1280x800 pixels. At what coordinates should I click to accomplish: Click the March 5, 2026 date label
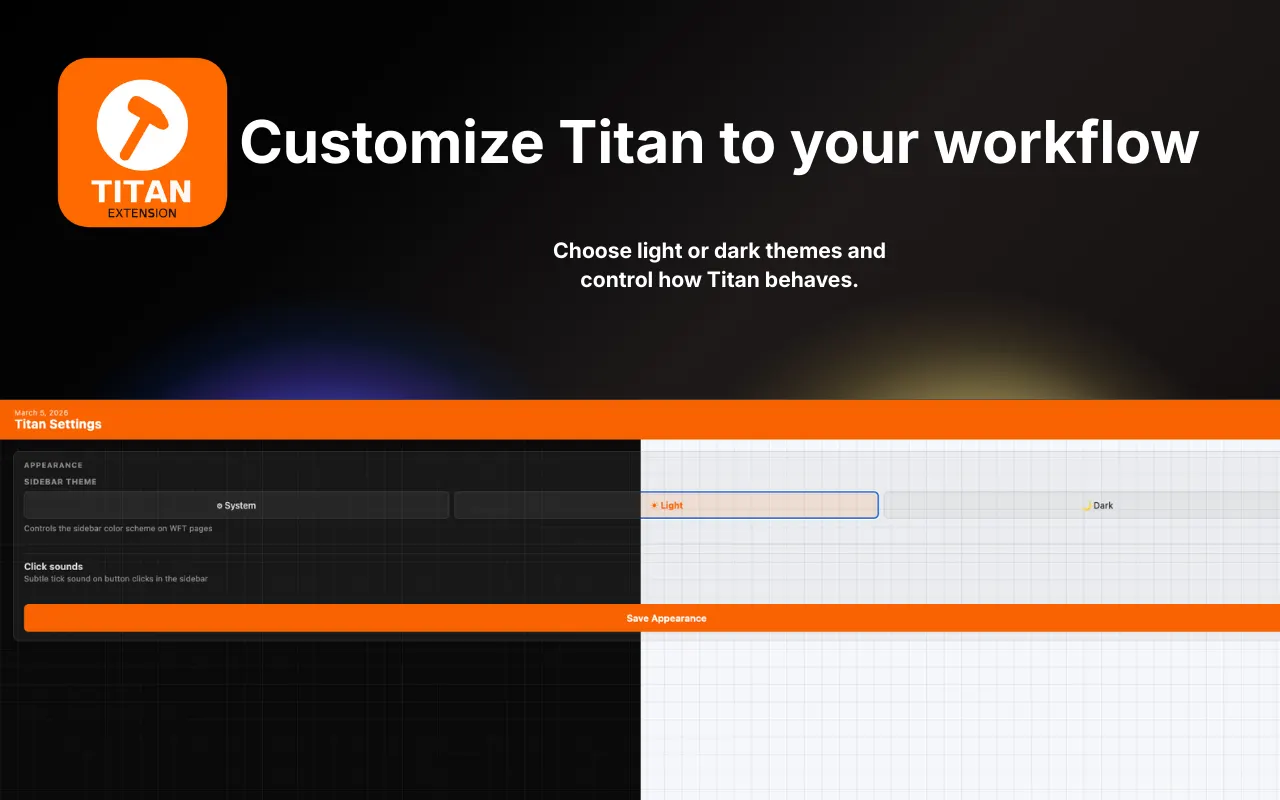pyautogui.click(x=39, y=411)
